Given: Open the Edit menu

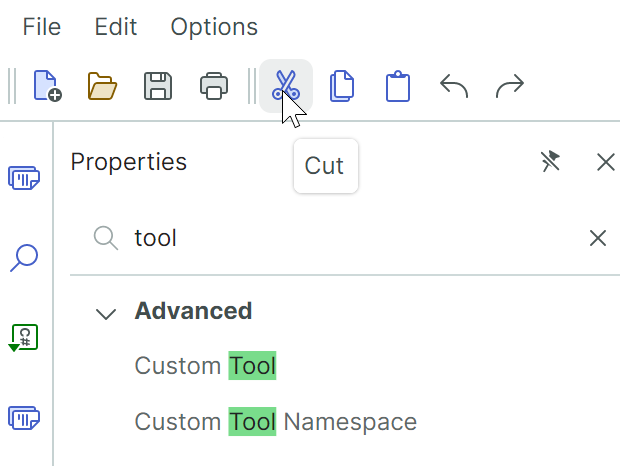Looking at the screenshot, I should [115, 27].
